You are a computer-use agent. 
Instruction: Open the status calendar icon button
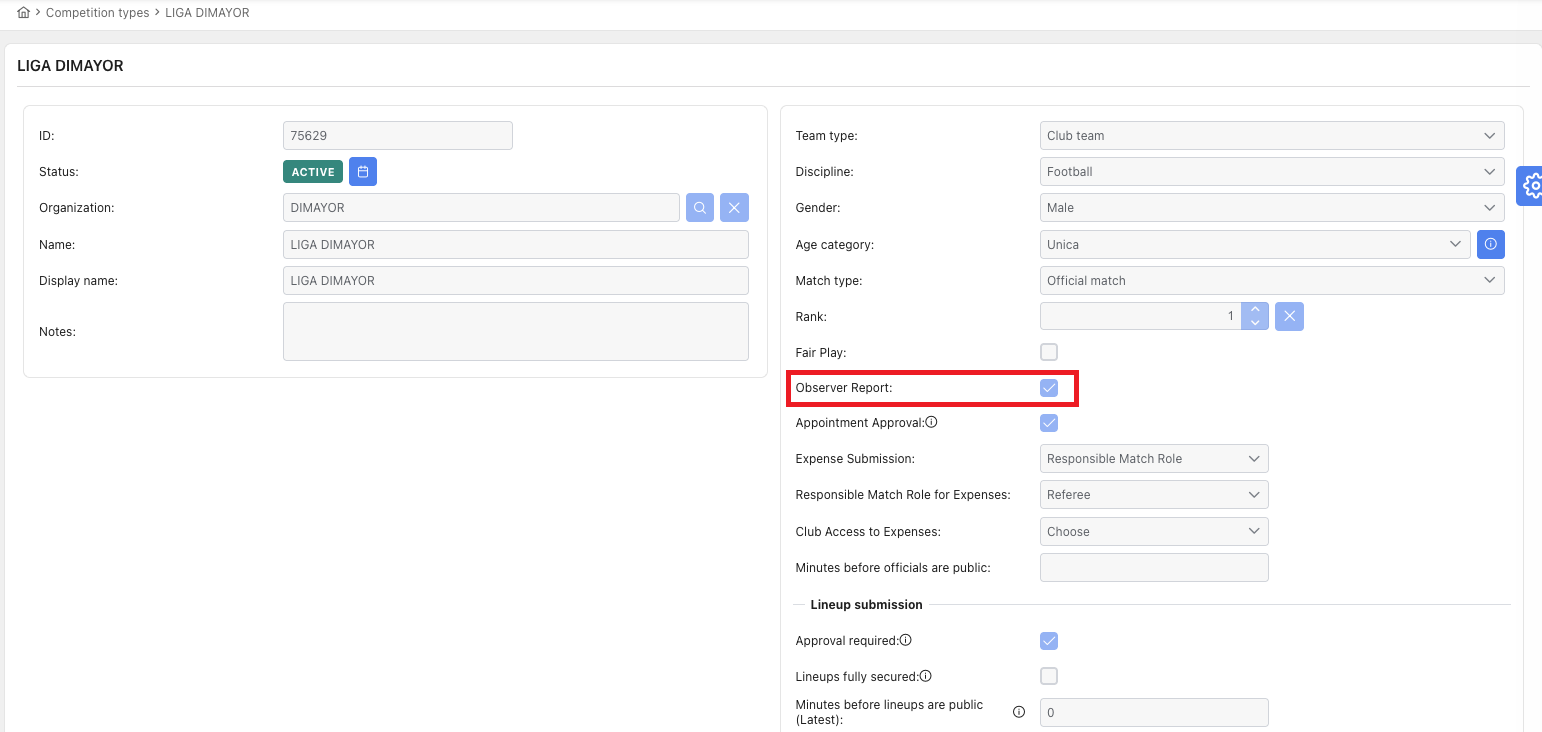363,172
